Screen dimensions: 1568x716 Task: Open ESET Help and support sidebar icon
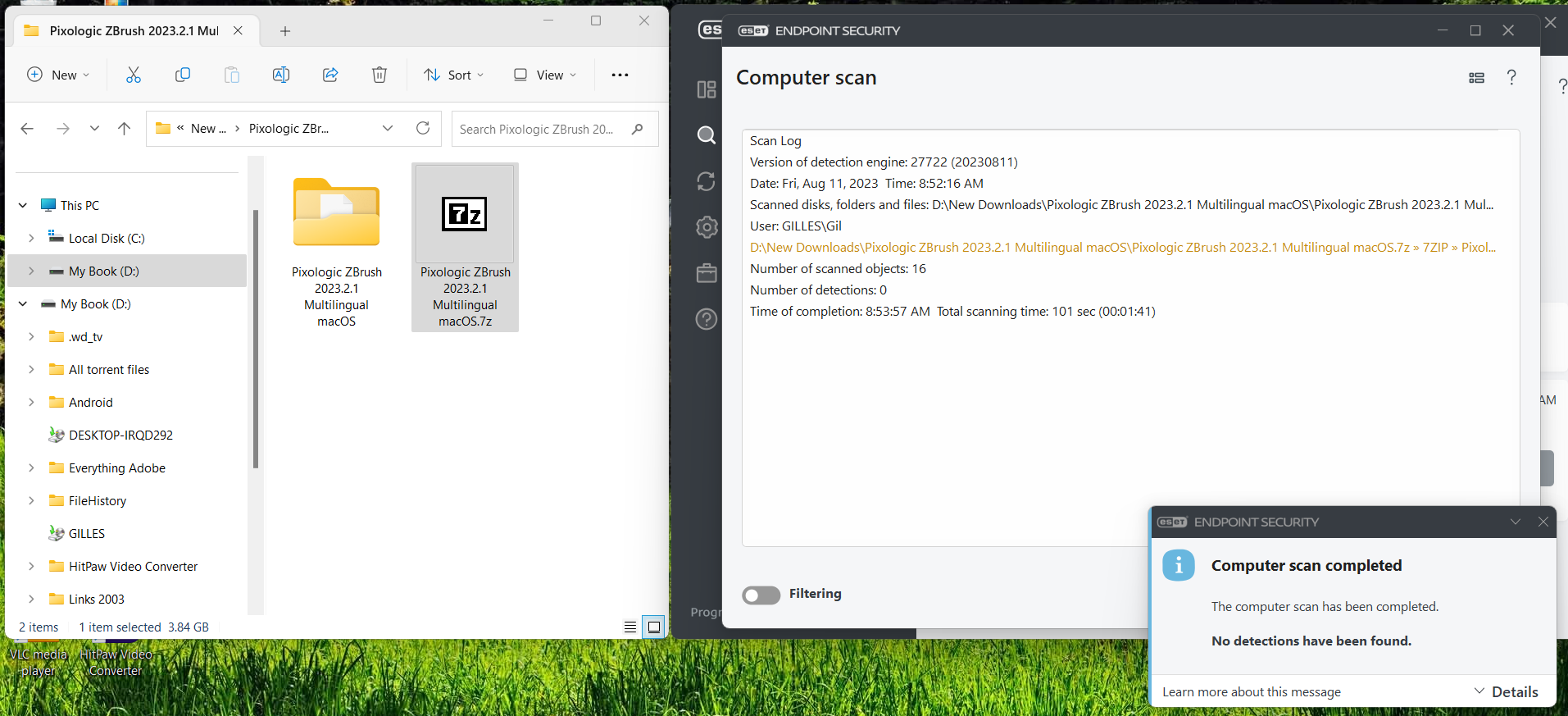tap(707, 319)
